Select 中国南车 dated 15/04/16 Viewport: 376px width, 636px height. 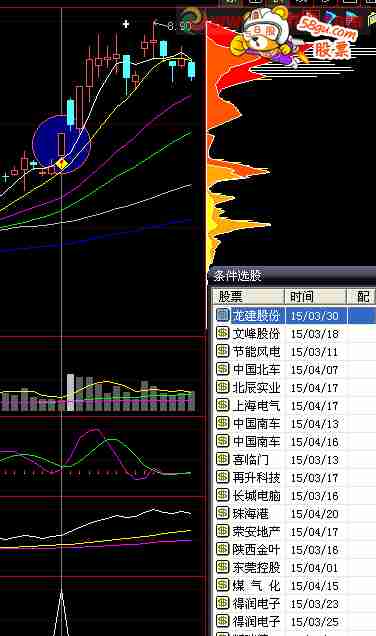point(294,441)
